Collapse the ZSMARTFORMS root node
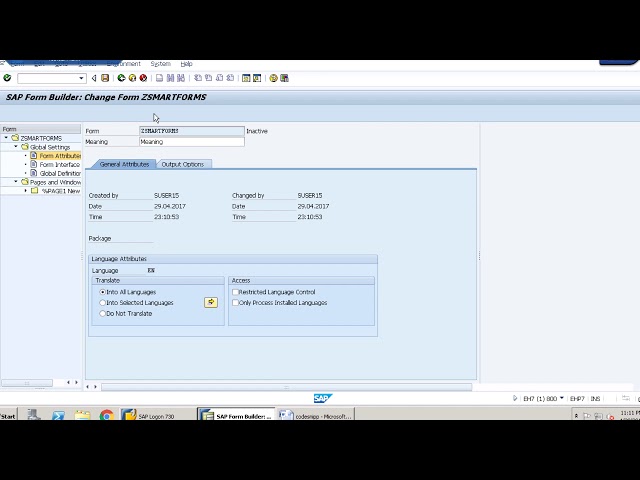 coord(6,138)
